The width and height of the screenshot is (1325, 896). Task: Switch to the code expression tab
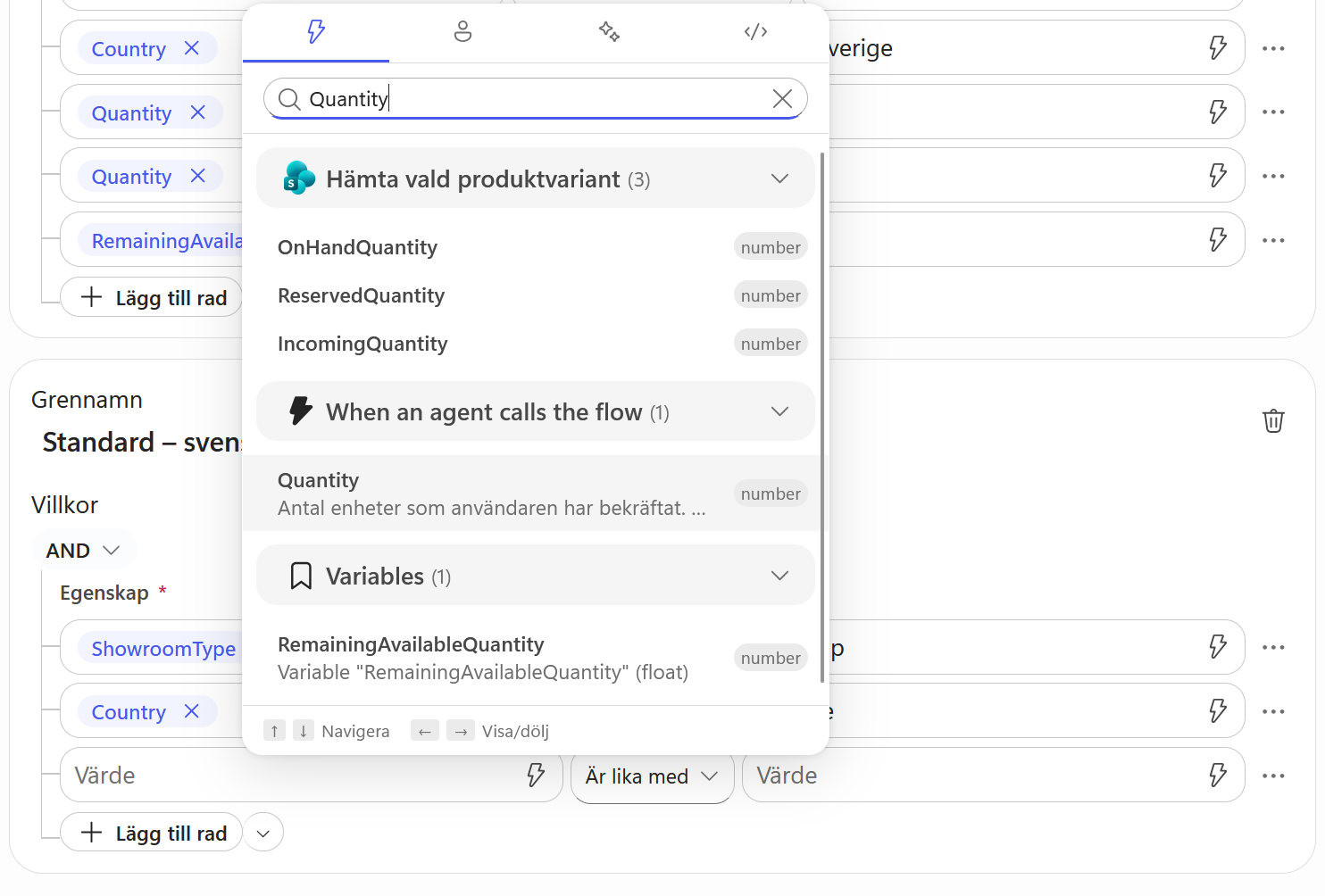(755, 32)
